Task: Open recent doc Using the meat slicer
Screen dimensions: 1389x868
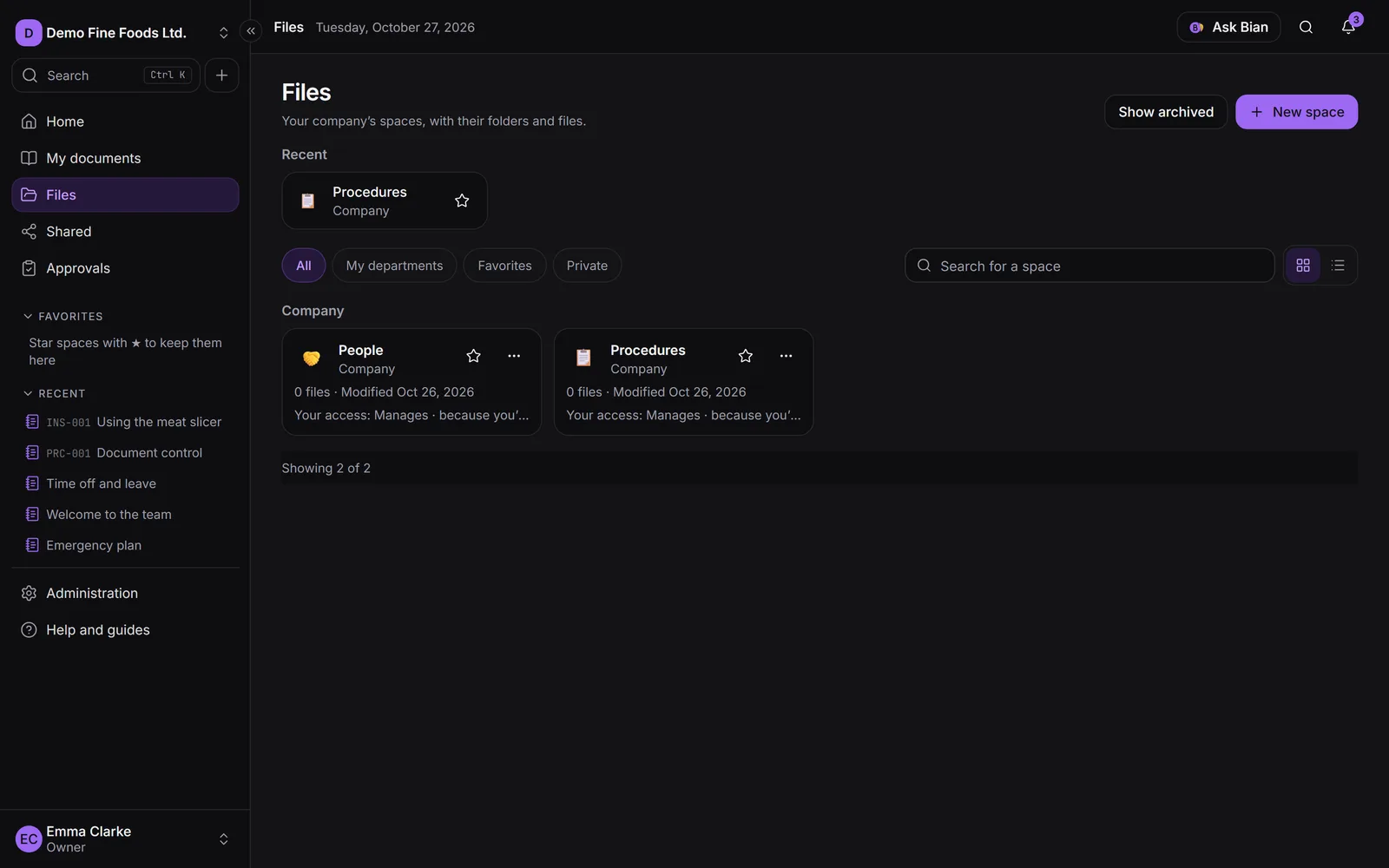Action: click(x=125, y=422)
